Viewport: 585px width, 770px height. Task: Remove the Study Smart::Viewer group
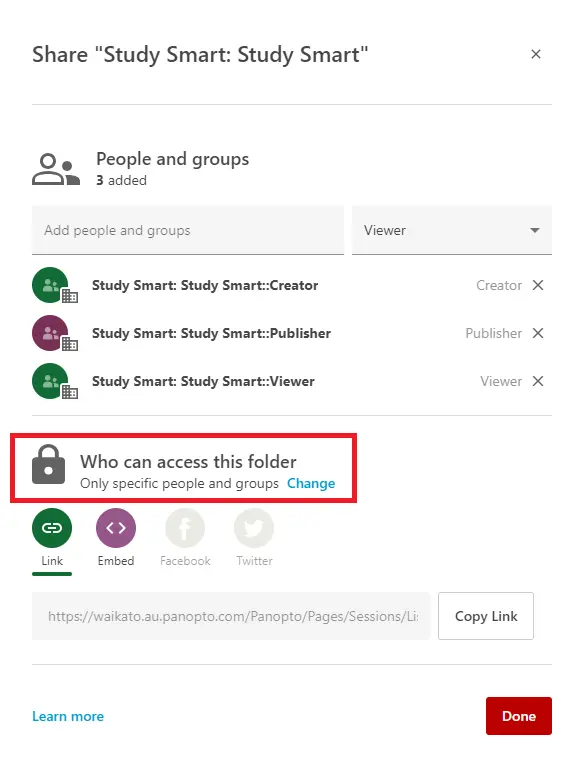(x=538, y=381)
